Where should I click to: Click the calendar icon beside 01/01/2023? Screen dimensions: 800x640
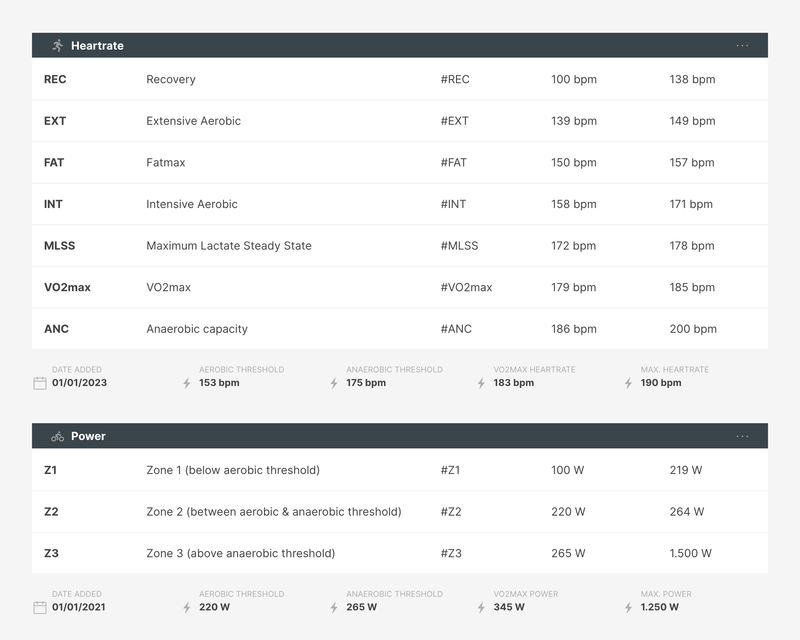40,383
